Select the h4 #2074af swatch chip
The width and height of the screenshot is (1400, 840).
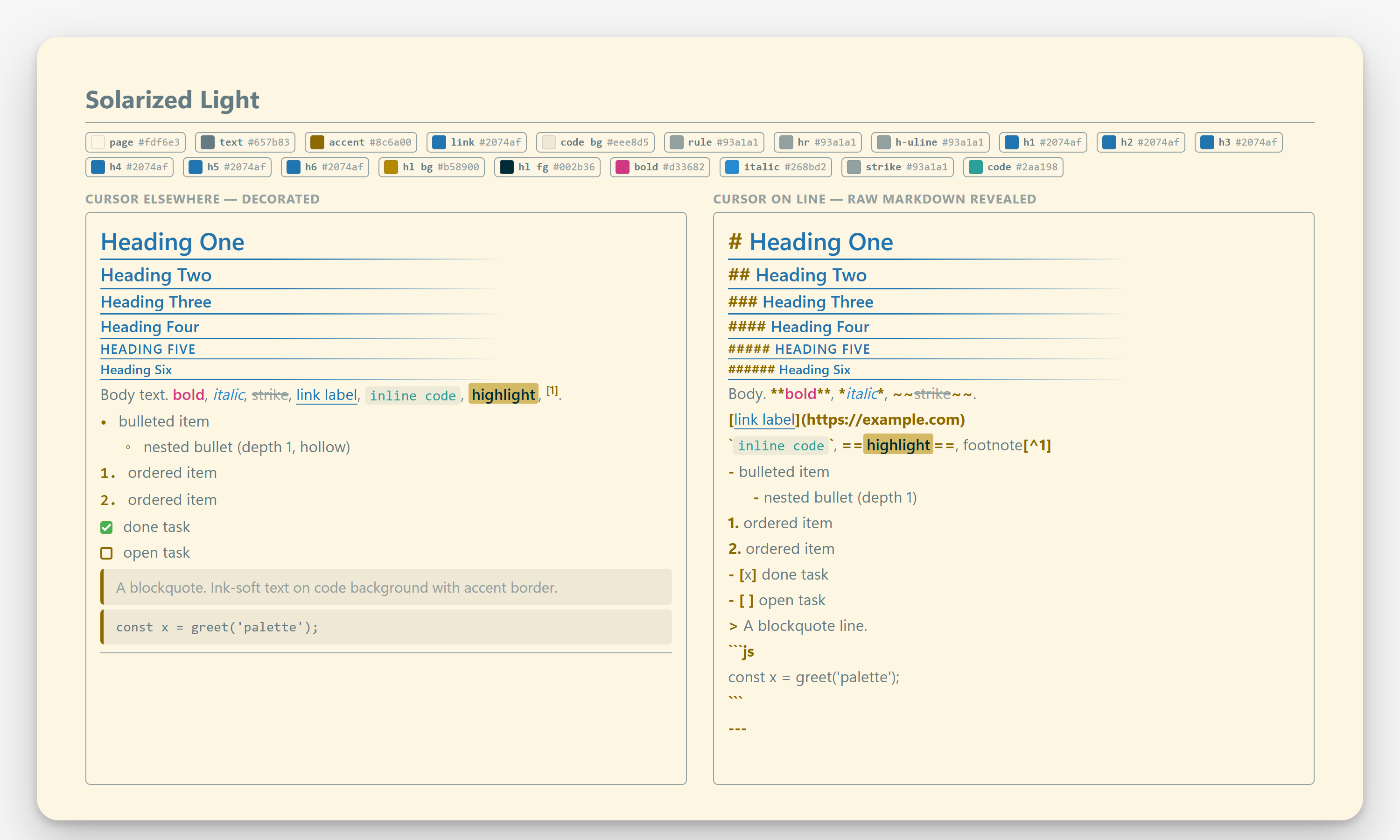[130, 167]
